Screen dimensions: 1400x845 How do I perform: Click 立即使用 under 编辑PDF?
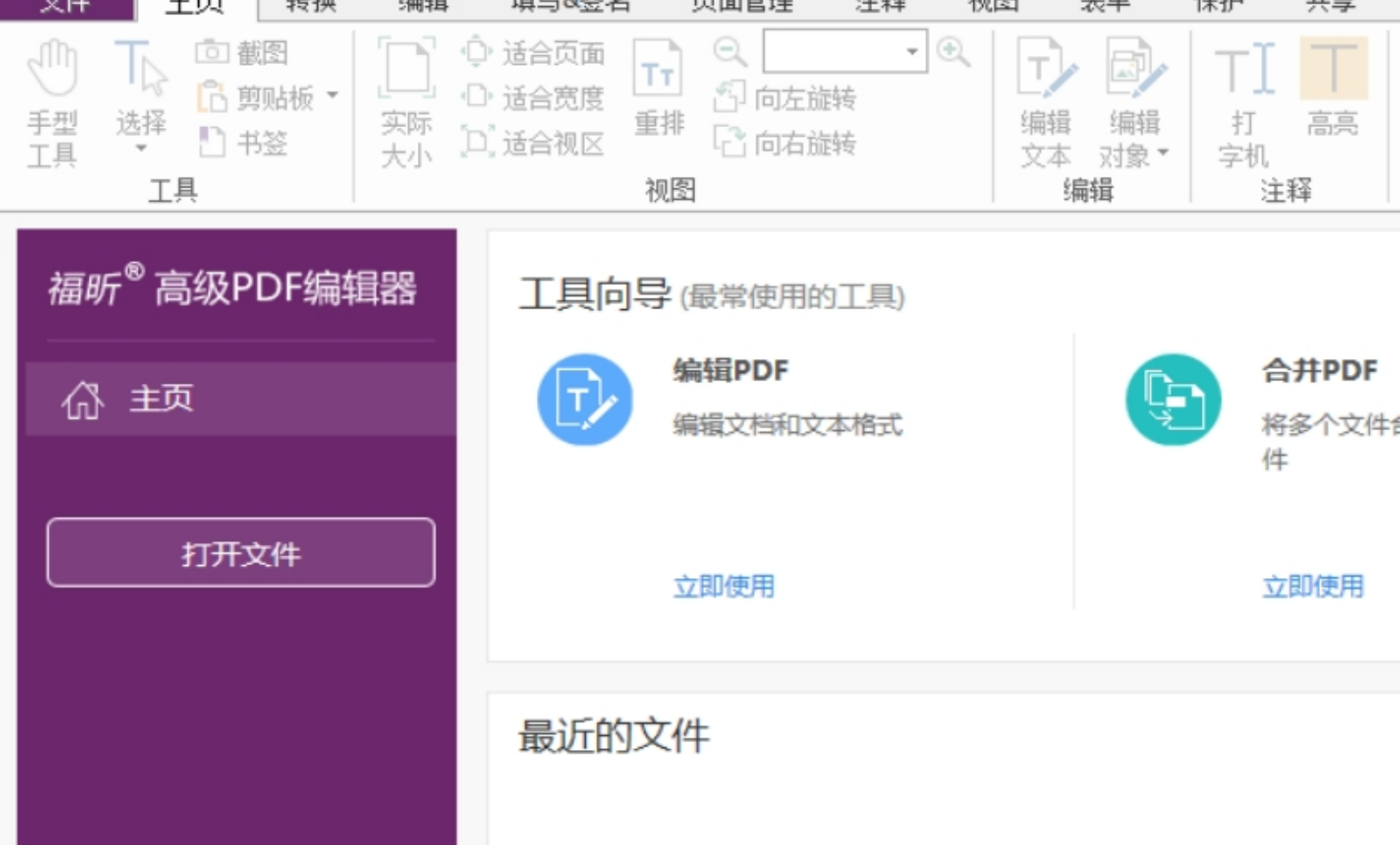pyautogui.click(x=724, y=586)
